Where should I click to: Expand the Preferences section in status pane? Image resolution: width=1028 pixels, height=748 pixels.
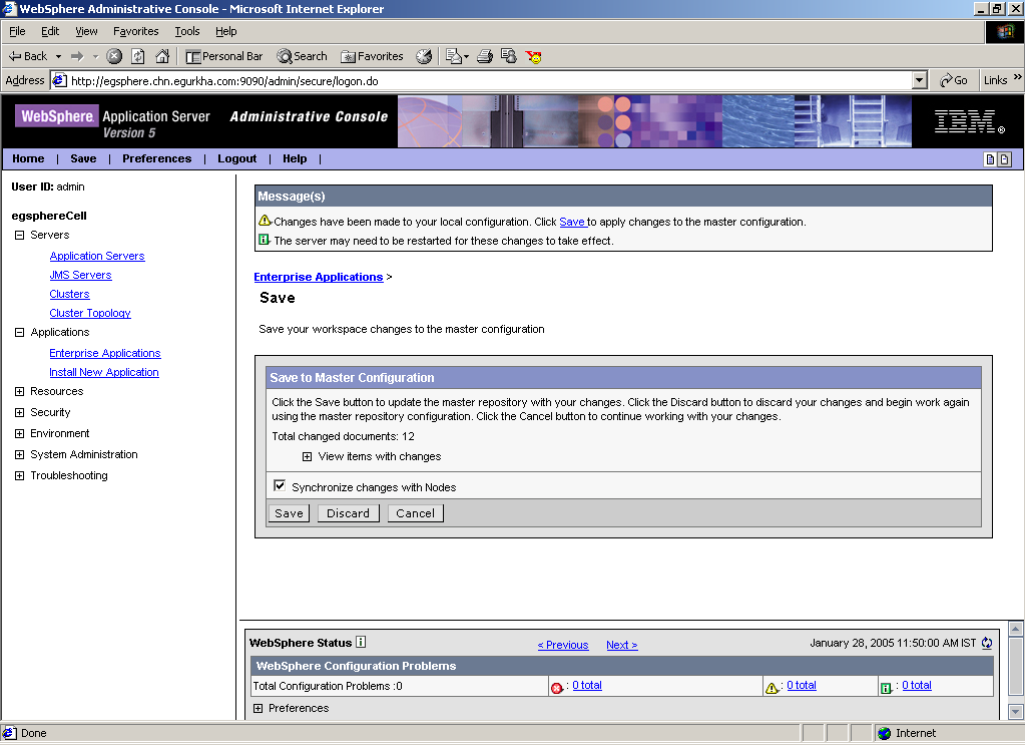coord(258,709)
